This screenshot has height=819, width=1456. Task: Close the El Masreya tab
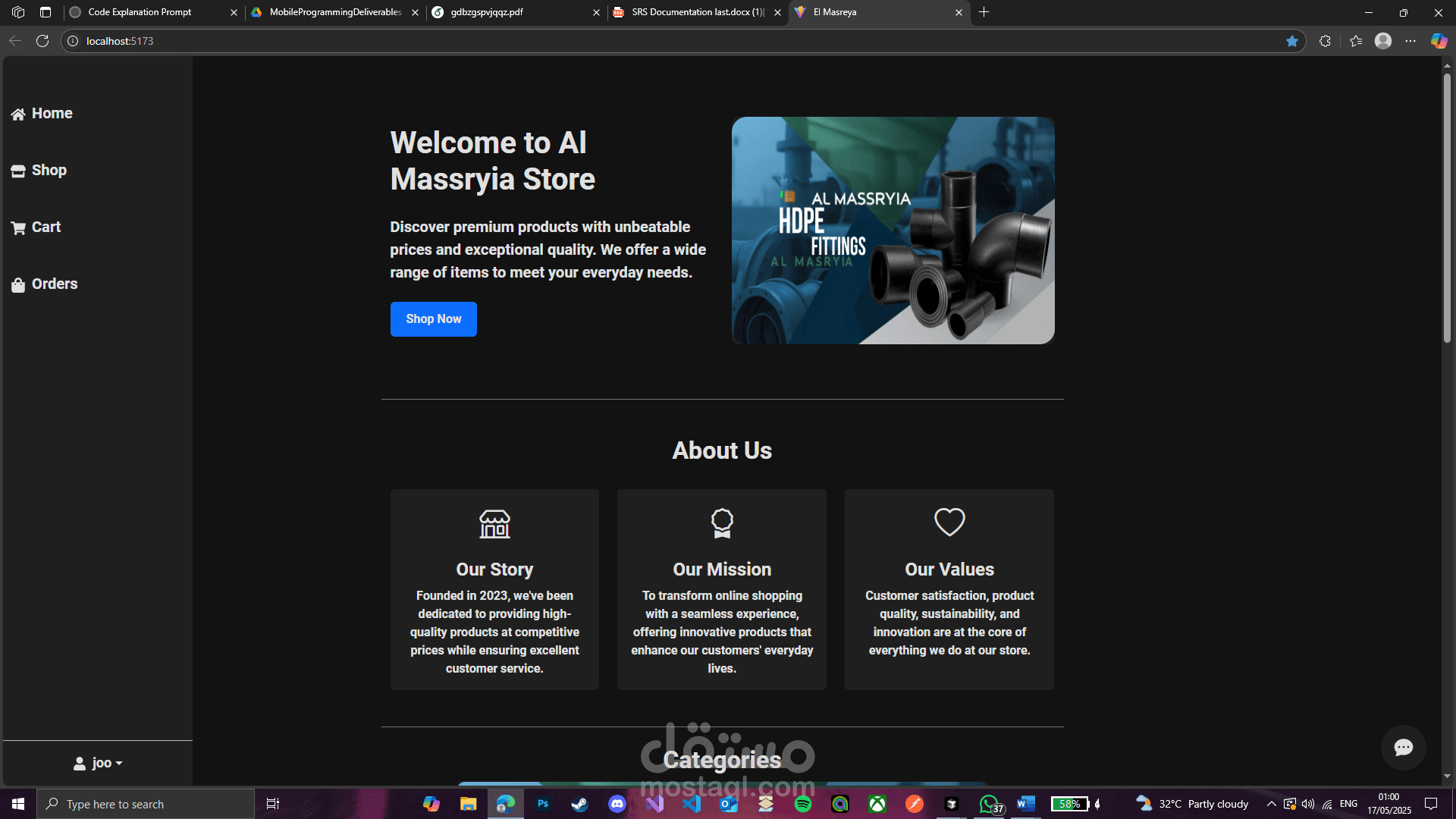point(959,13)
